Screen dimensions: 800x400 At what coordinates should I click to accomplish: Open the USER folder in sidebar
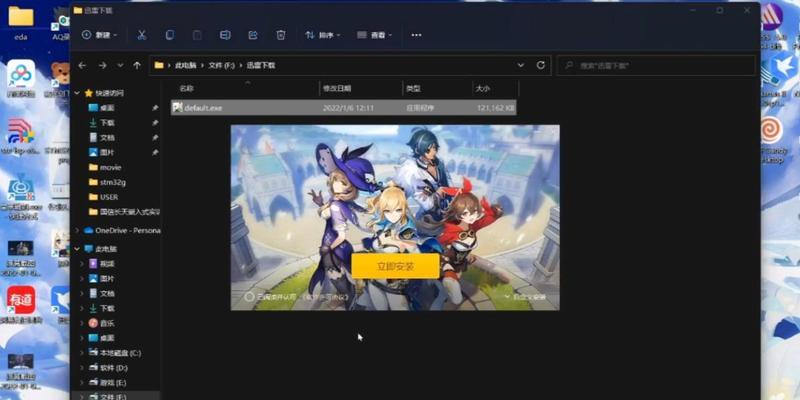(104, 196)
